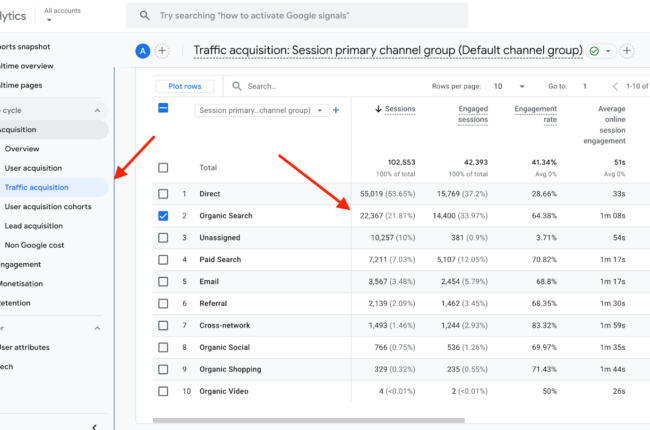Open Engagement section in sidebar
This screenshot has width=650, height=430.
click(x=20, y=265)
